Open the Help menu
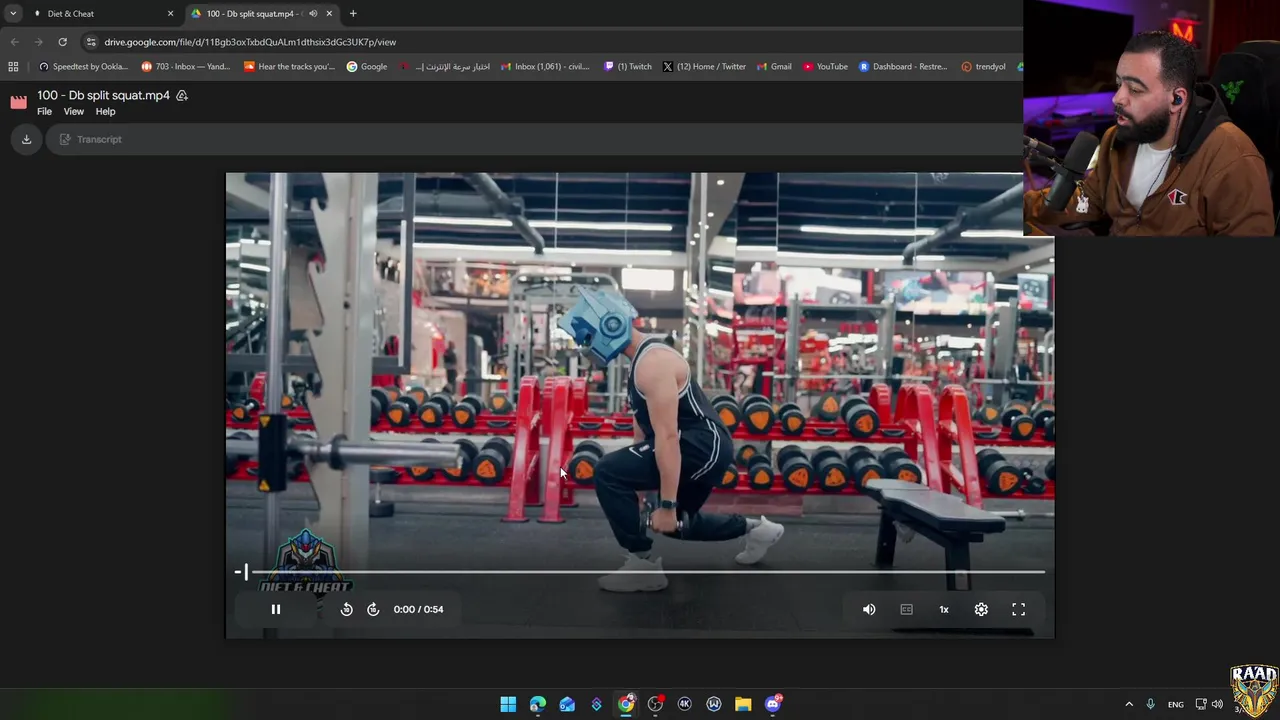 pyautogui.click(x=105, y=111)
